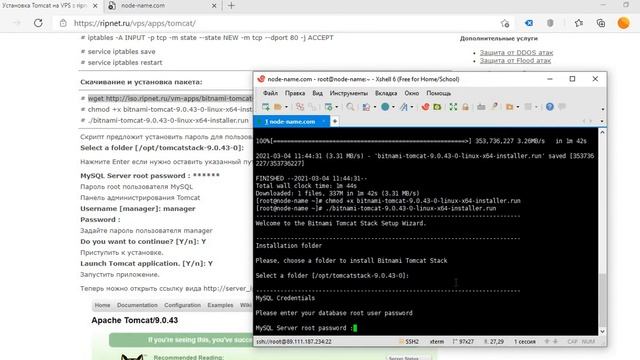Image resolution: width=640 pixels, height=360 pixels.
Task: Open the browser Favorites star icon
Action: (579, 23)
